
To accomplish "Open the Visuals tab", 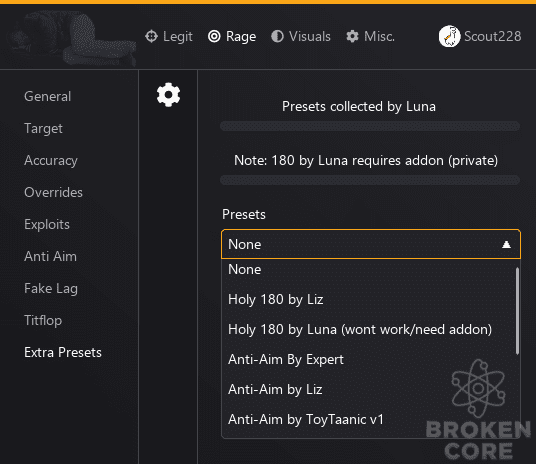I will 300,36.
